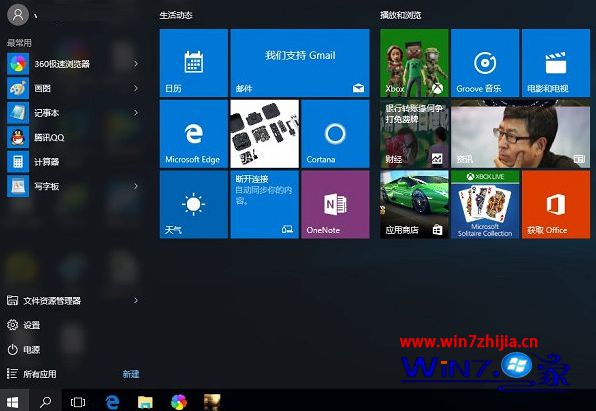Viewport: 596px width, 411px height.
Task: Expand the 画图 jump list arrow
Action: click(136, 88)
